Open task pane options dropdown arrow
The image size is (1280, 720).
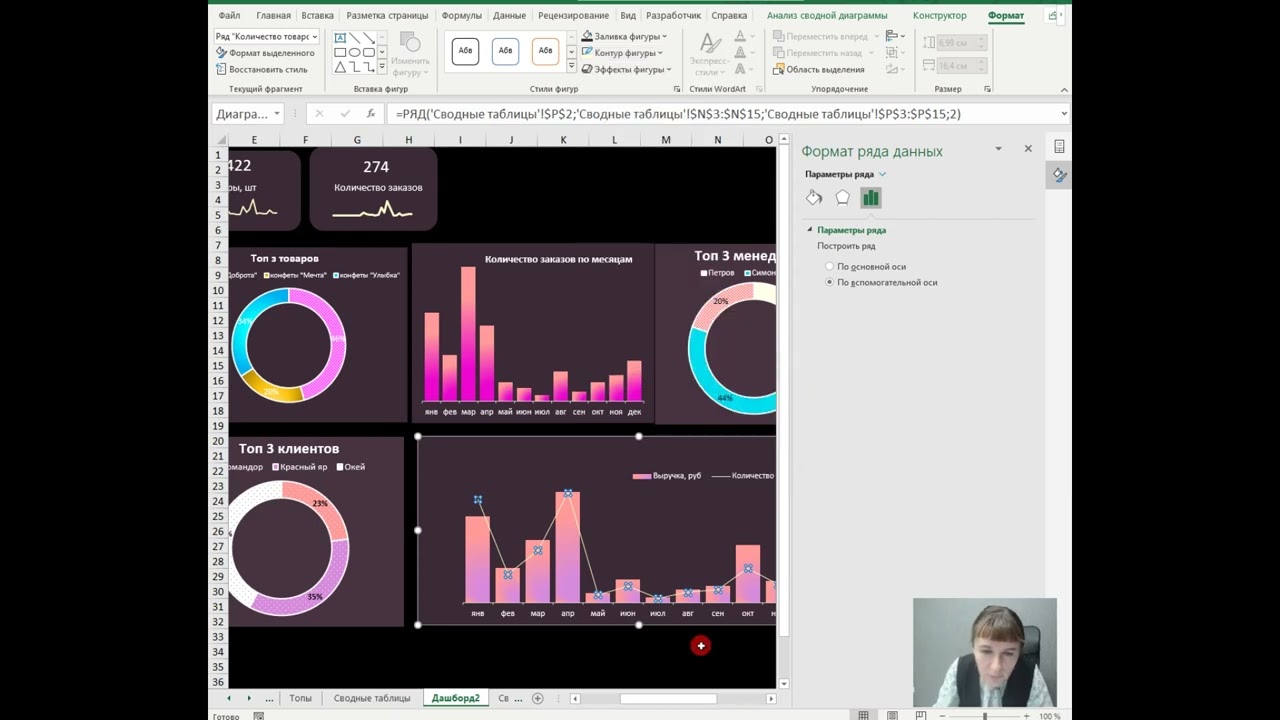[998, 149]
